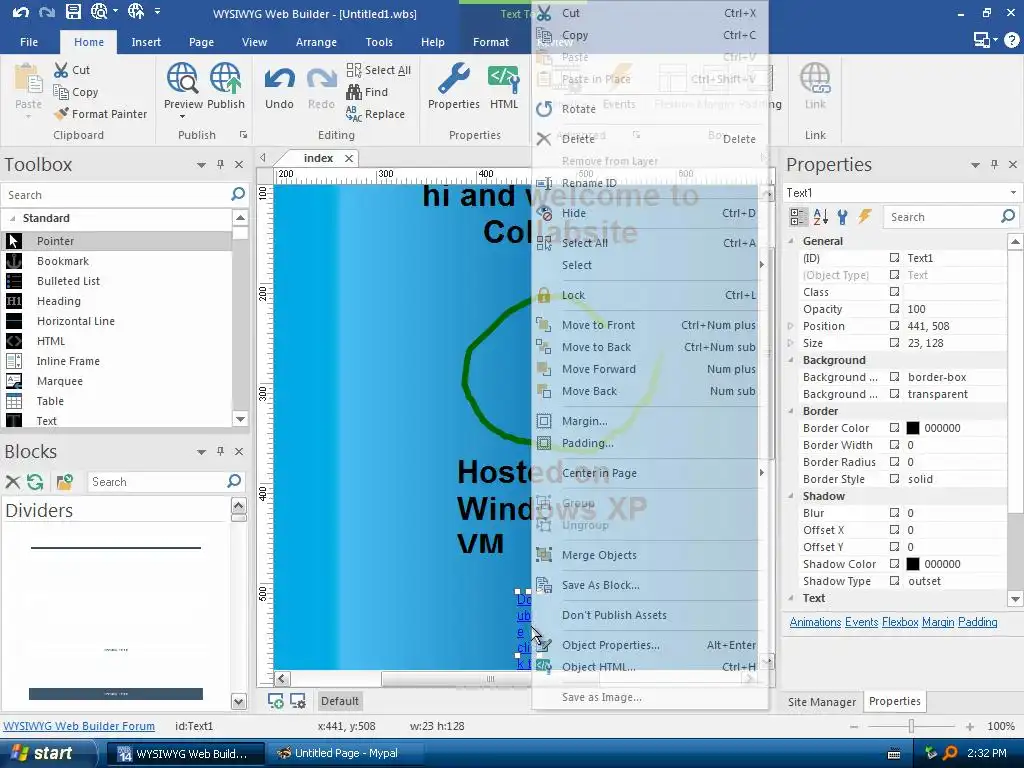Open the Preview tool in ribbon
Screen dimensions: 1024x768
[183, 88]
